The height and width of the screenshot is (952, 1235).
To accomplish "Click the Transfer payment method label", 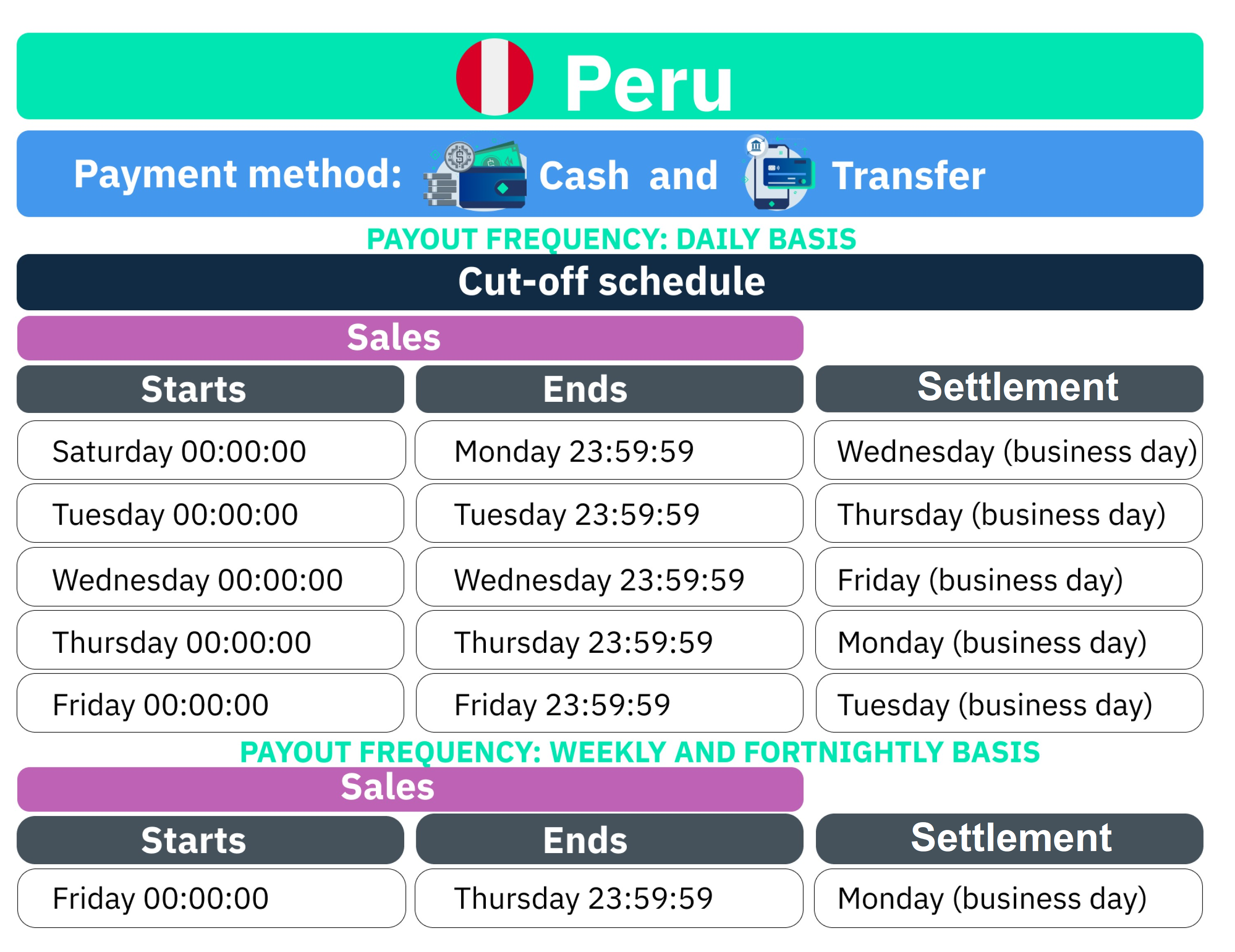I will 907,175.
